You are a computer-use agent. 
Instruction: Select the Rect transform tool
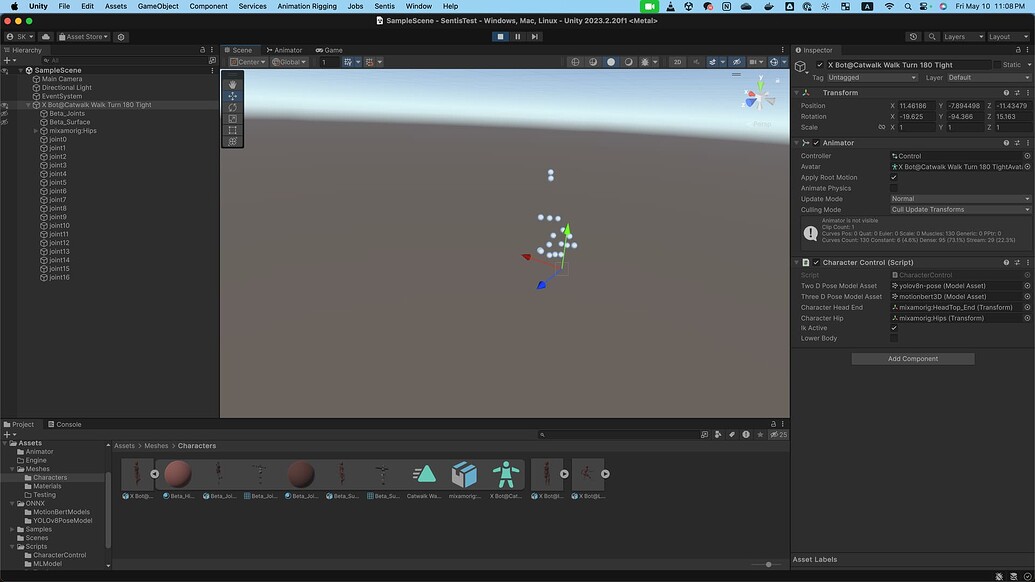pyautogui.click(x=232, y=130)
